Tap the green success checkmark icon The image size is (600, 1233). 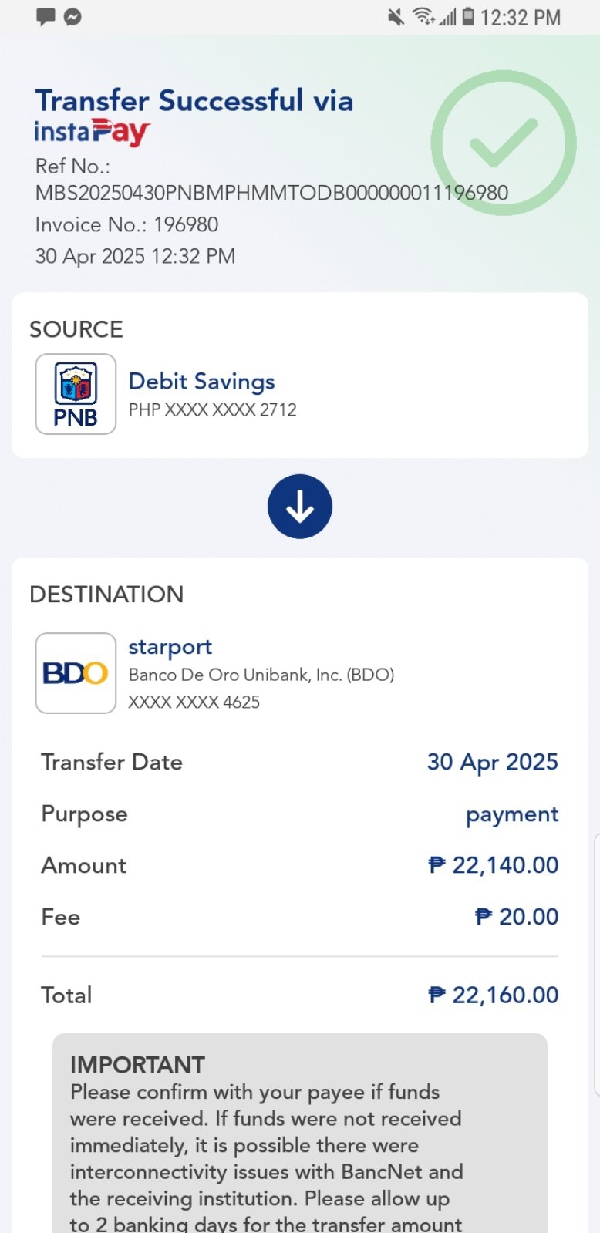pos(504,144)
